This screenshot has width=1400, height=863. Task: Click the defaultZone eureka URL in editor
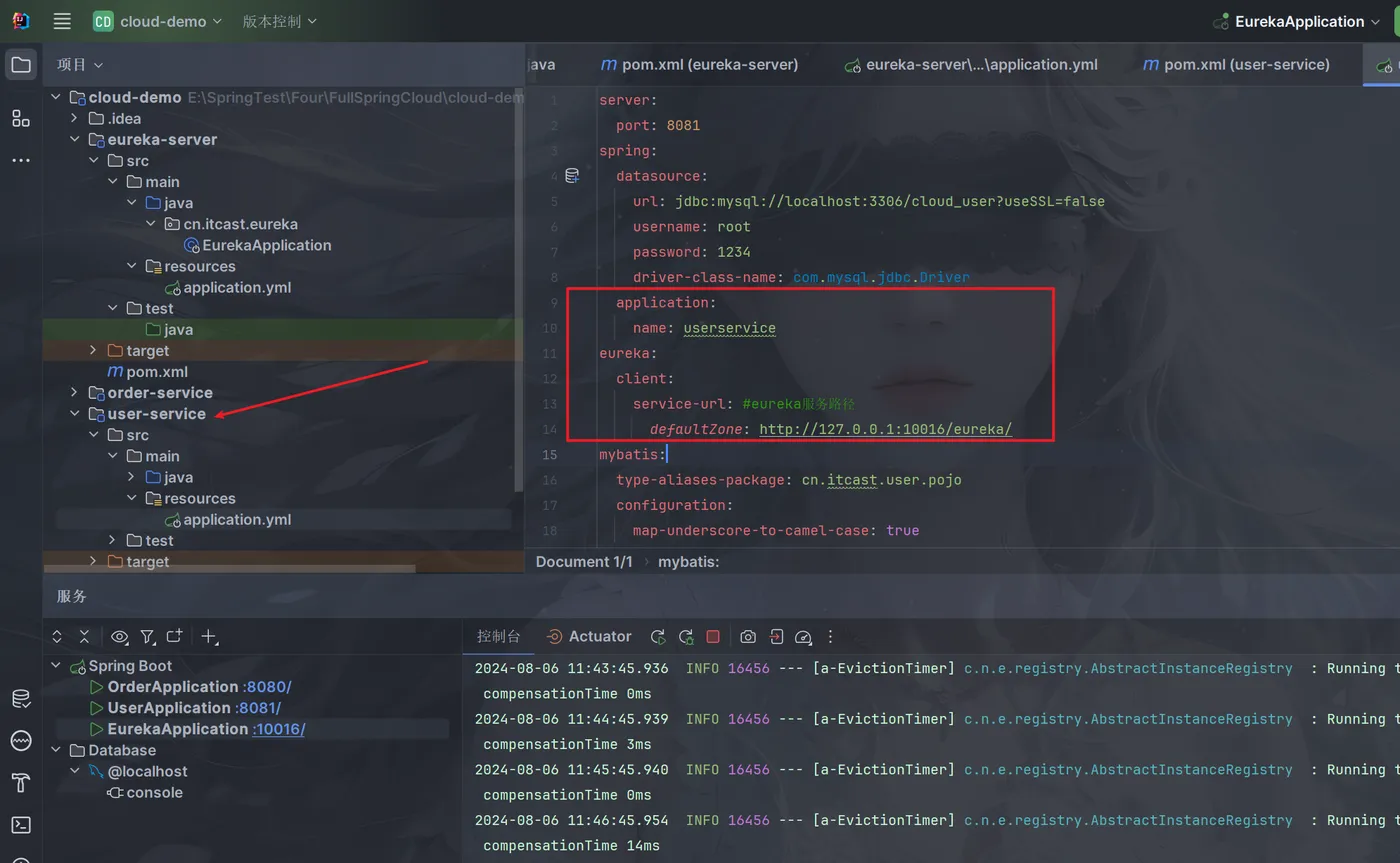(885, 429)
